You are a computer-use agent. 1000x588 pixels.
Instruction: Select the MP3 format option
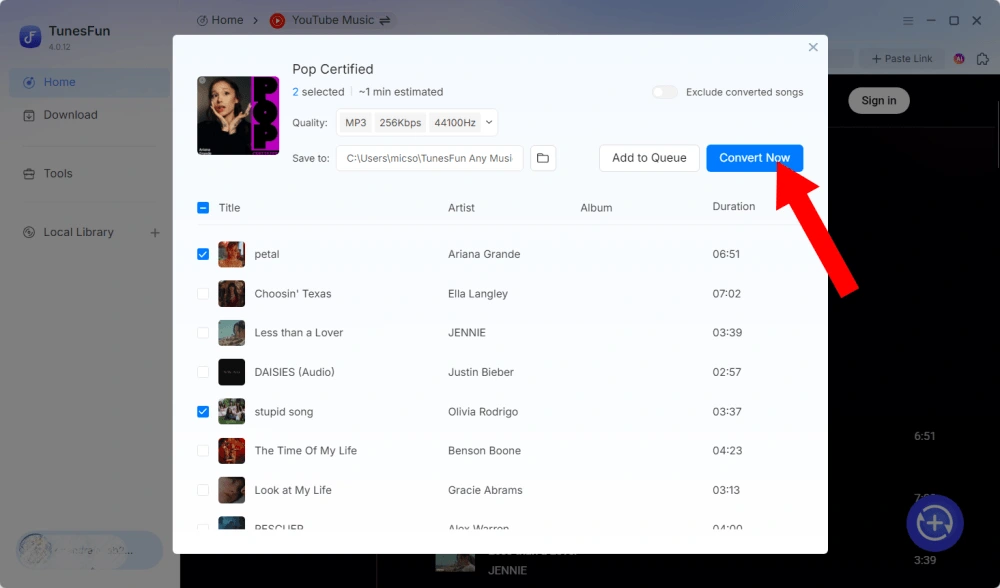point(355,122)
